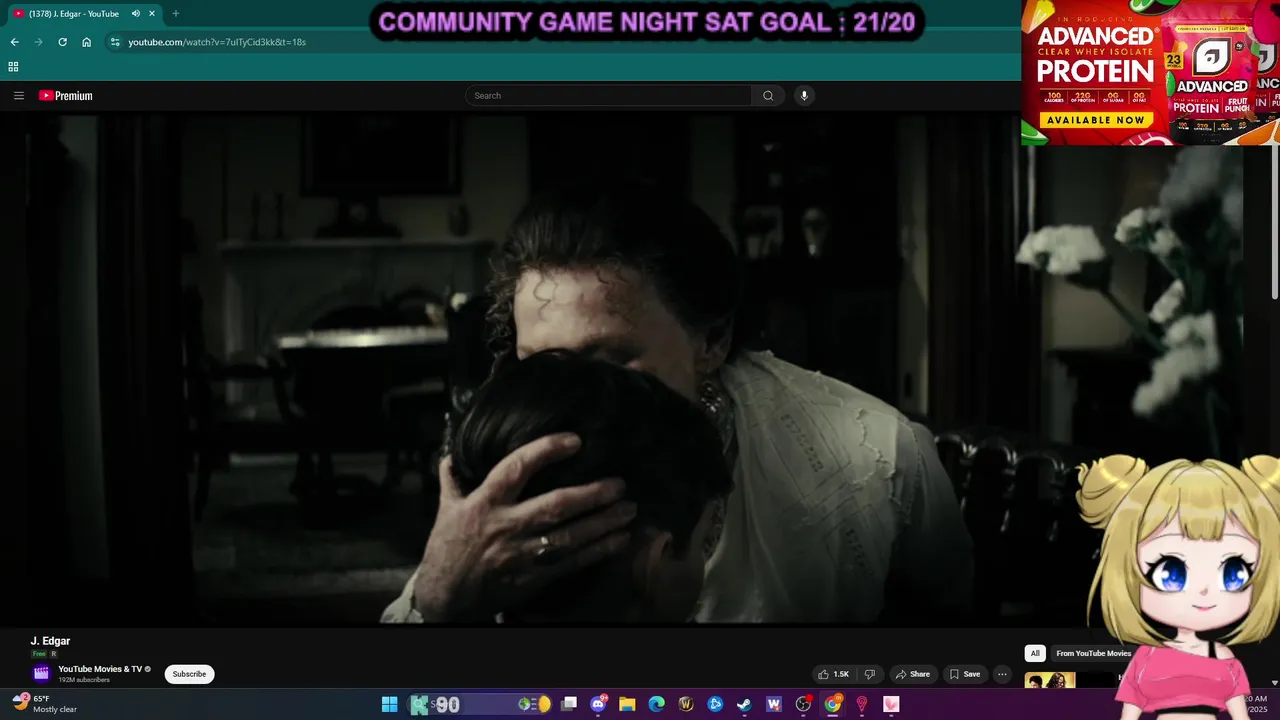Image resolution: width=1280 pixels, height=720 pixels.
Task: Reload the current page
Action: [x=62, y=42]
